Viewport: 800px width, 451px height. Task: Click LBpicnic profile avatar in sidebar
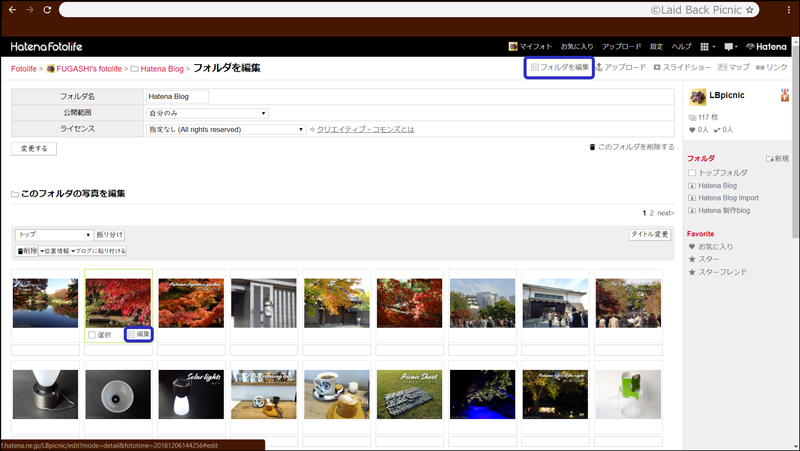697,96
